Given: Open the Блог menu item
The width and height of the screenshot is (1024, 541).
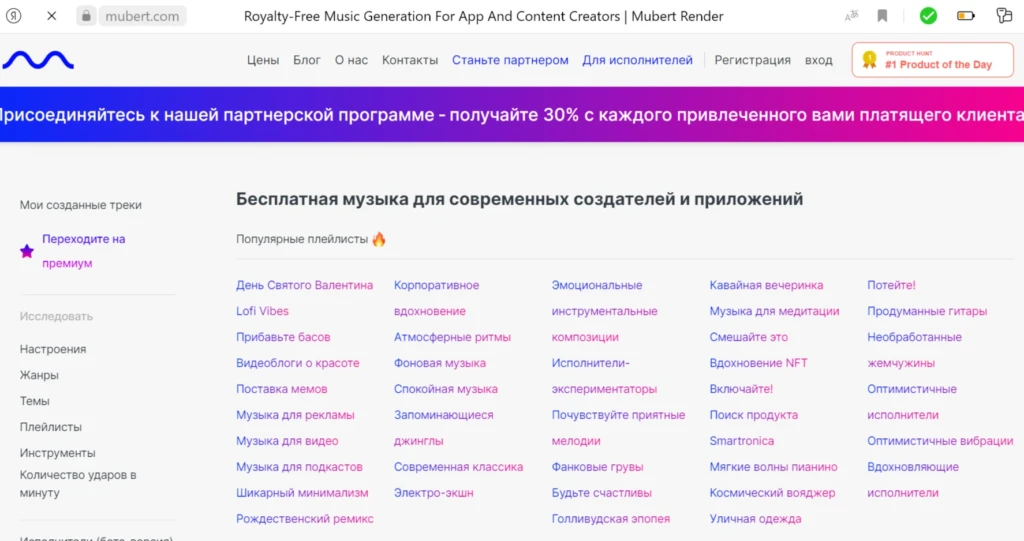Looking at the screenshot, I should click(307, 60).
